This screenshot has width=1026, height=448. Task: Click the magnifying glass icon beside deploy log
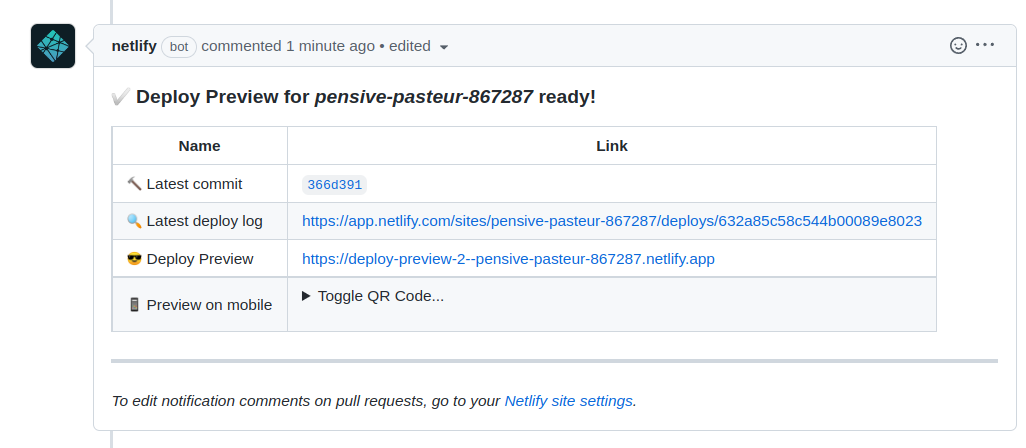(134, 221)
